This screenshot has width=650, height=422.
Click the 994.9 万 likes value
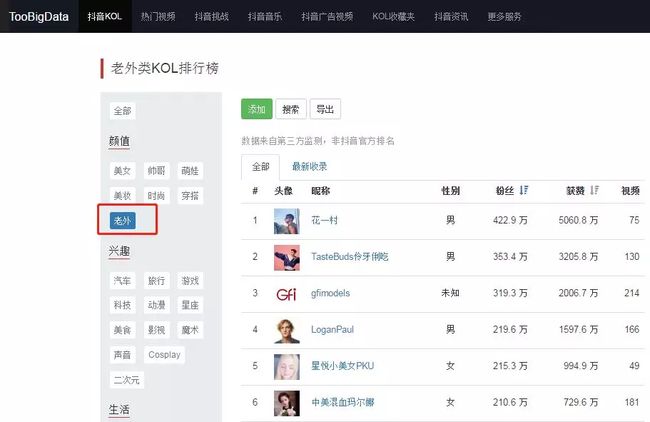(581, 366)
